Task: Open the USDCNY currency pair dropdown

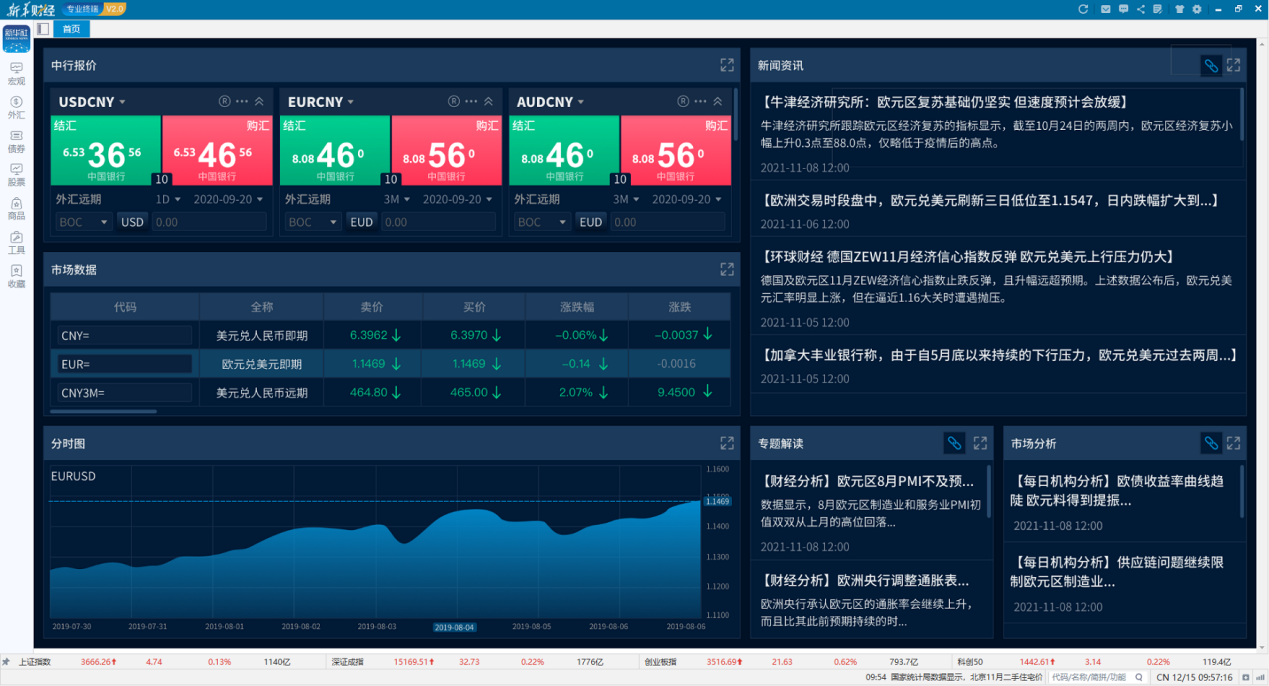Action: [122, 102]
